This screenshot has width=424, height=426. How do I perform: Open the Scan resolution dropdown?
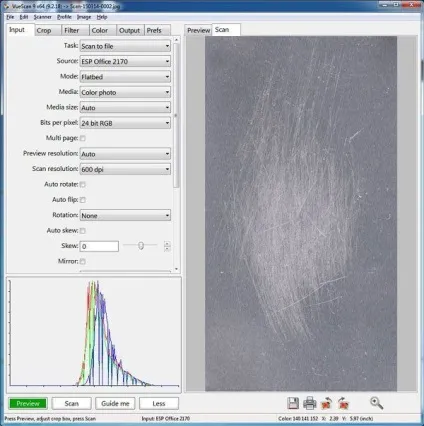pos(125,169)
